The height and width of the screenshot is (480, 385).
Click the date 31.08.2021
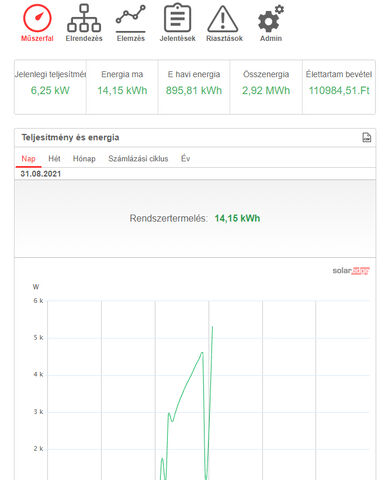click(41, 174)
